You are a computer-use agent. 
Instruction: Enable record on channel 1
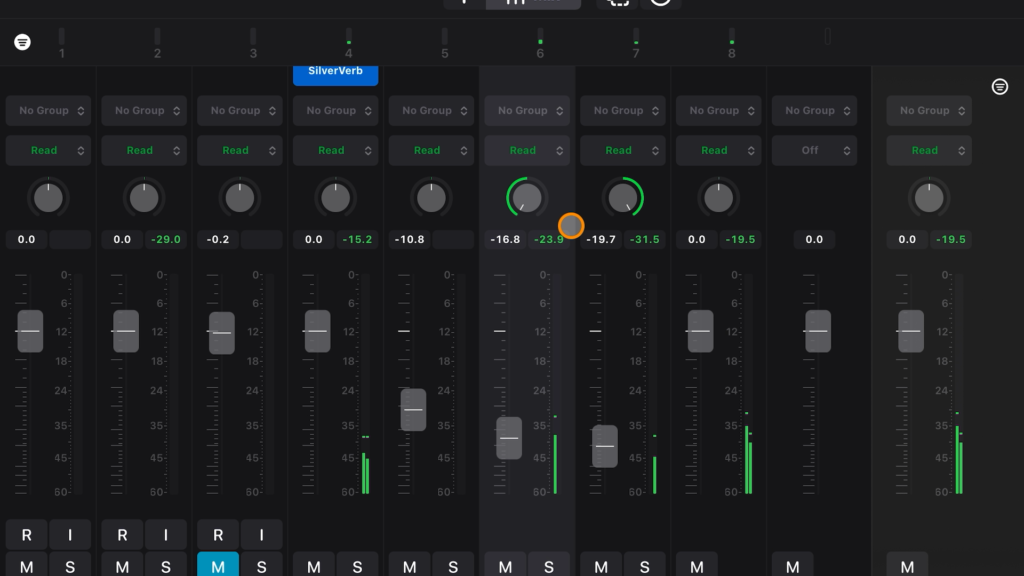(x=27, y=535)
